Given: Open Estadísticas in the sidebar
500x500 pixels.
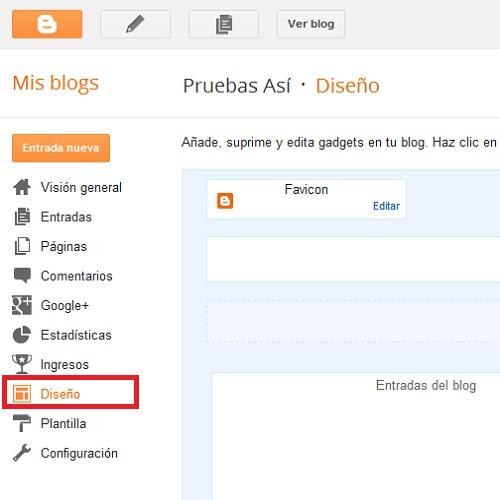Looking at the screenshot, I should (x=76, y=335).
